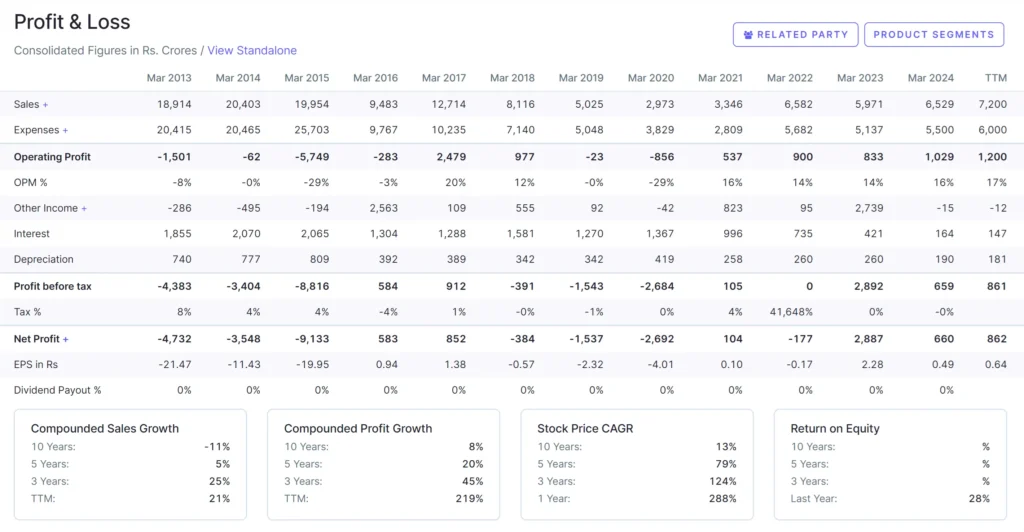Click the Return on Equity card title

point(835,428)
